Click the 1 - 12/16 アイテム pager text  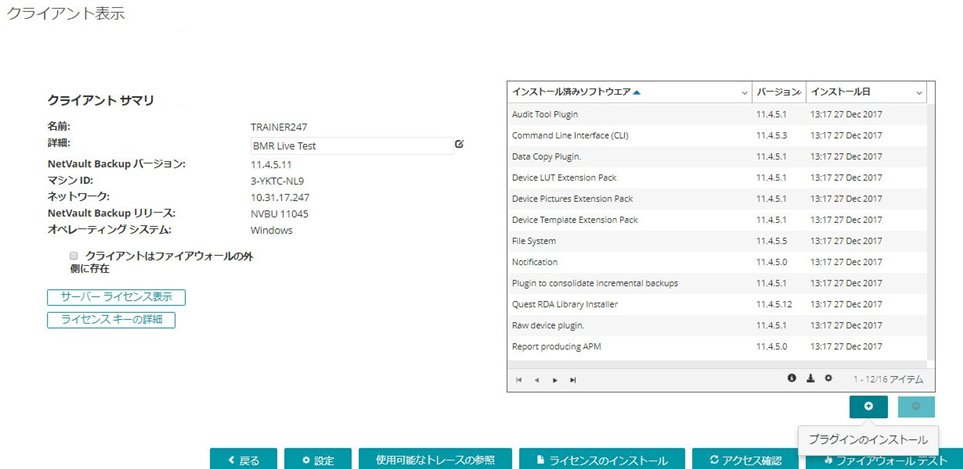tap(888, 379)
